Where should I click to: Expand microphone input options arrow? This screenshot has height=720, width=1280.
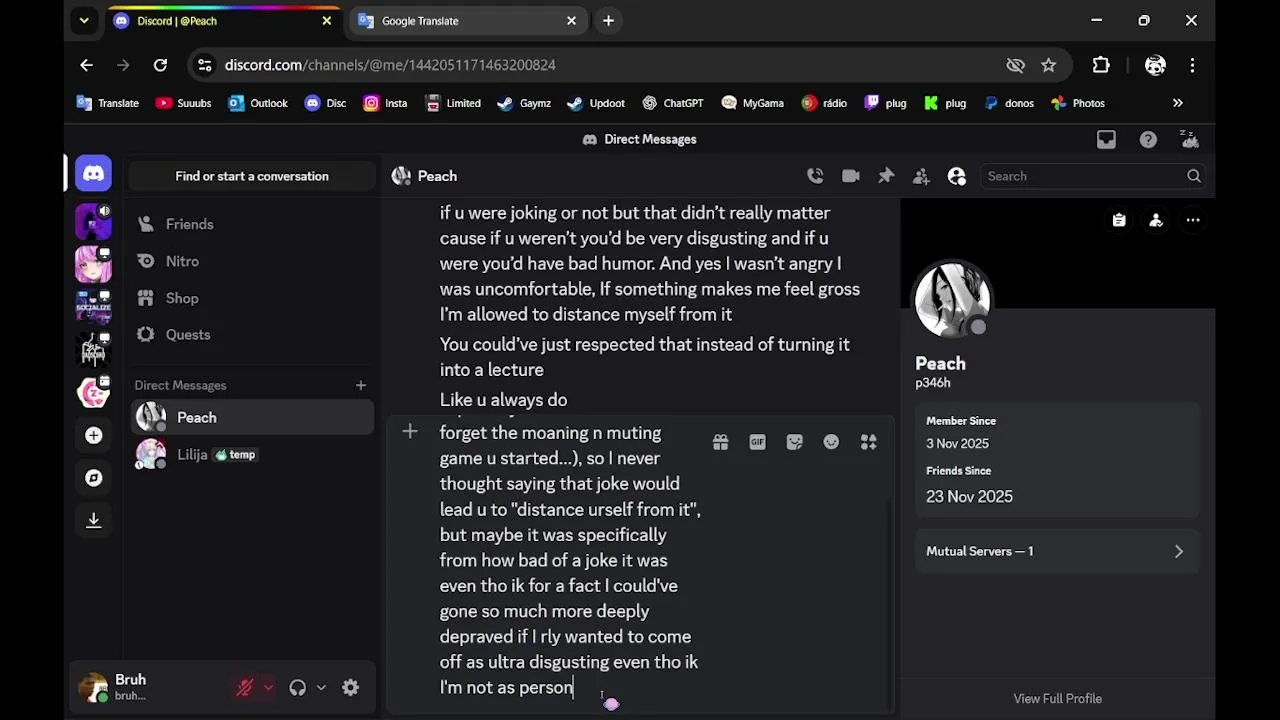tap(268, 687)
